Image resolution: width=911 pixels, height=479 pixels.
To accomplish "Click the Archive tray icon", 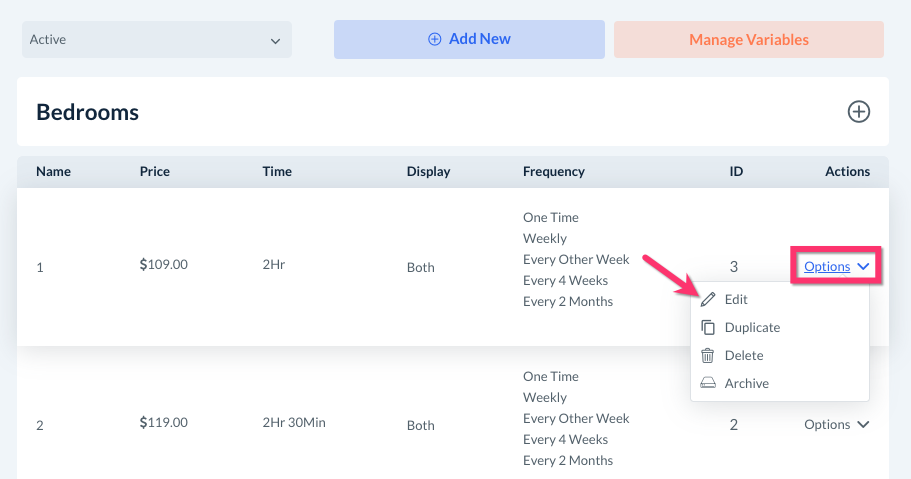I will point(708,383).
